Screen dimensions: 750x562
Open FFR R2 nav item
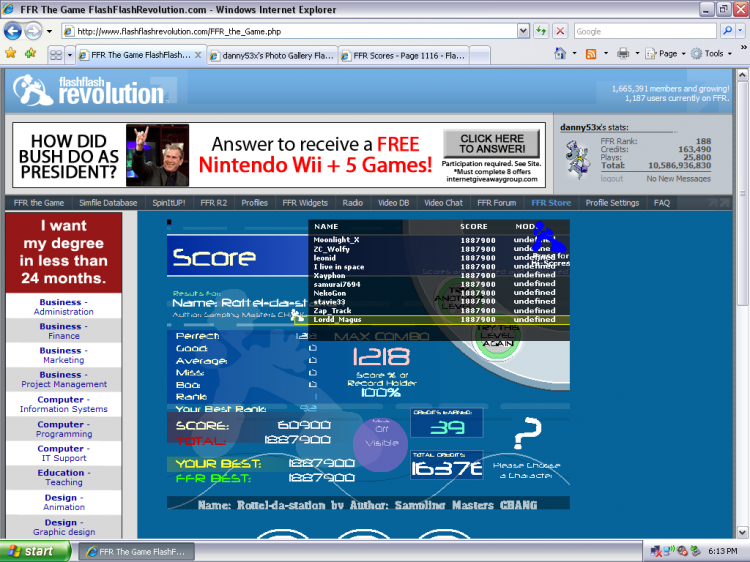pyautogui.click(x=213, y=203)
